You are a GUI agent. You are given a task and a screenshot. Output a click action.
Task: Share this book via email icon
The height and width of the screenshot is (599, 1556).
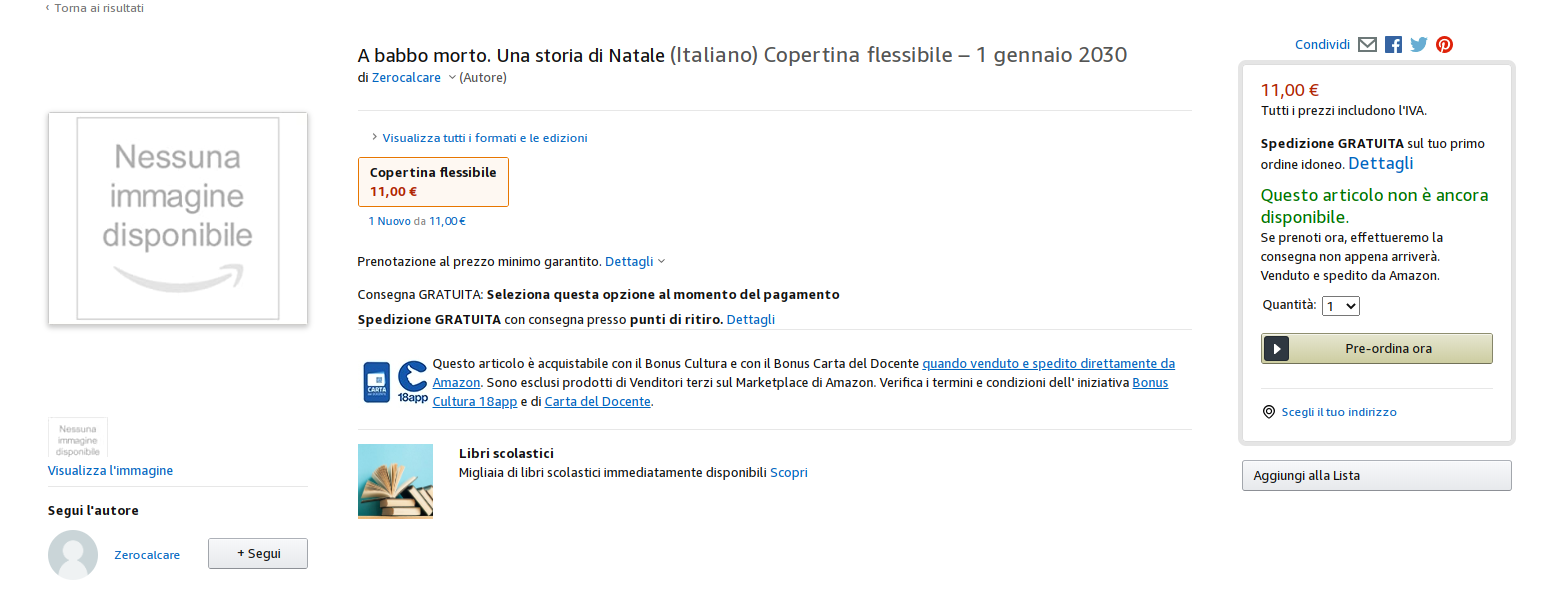(x=1367, y=45)
